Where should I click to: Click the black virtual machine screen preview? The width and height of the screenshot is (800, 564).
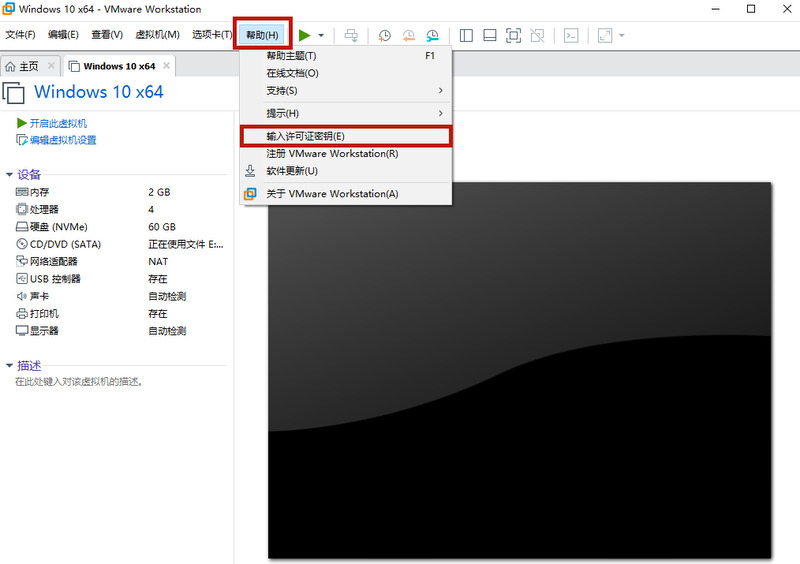(519, 370)
